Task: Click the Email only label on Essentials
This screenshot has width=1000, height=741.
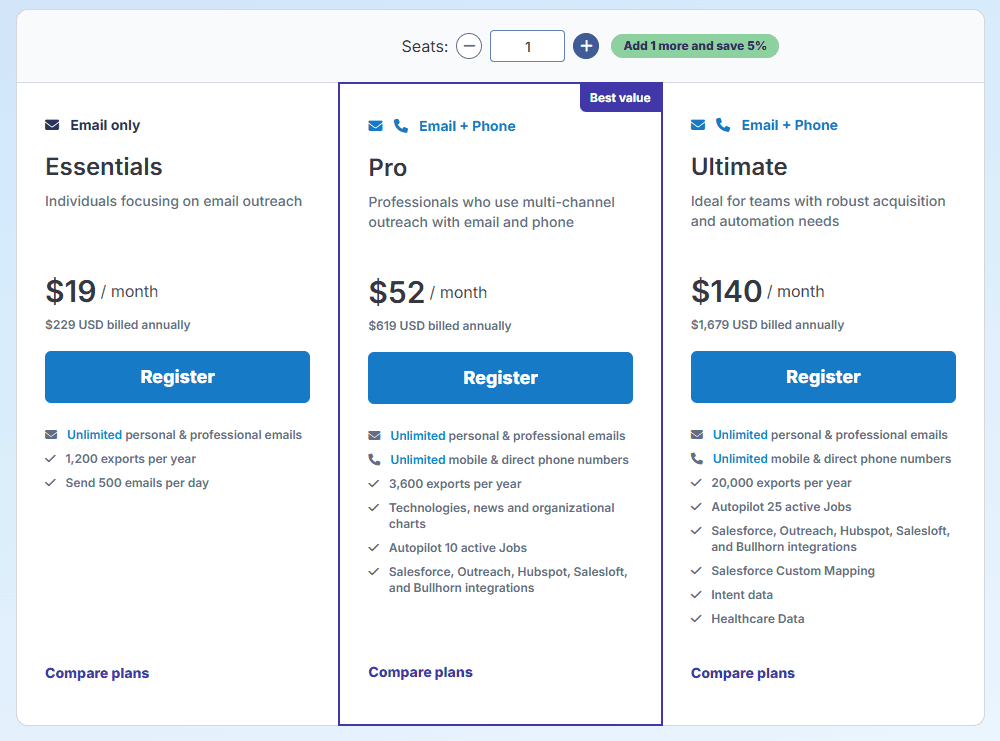Action: [104, 125]
